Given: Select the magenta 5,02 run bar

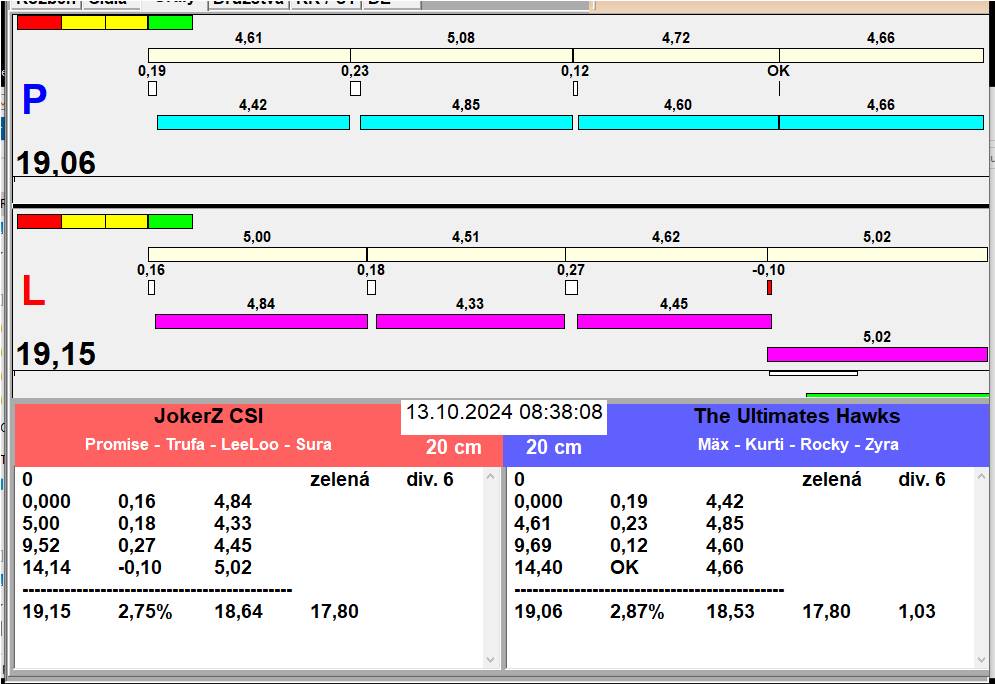Looking at the screenshot, I should (877, 354).
